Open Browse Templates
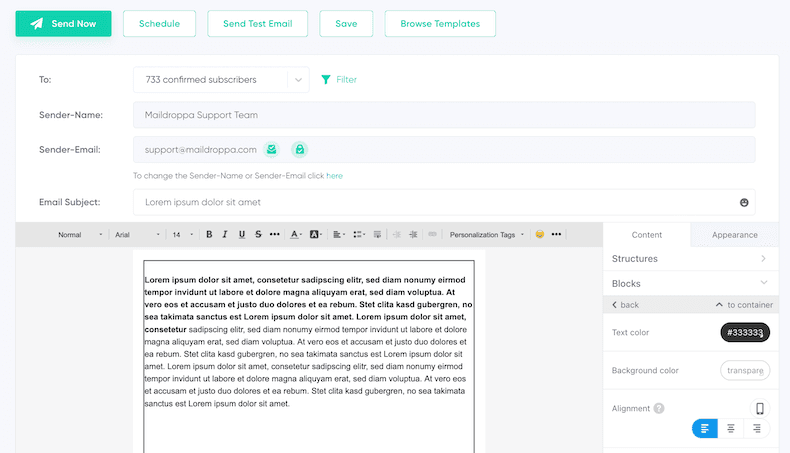 point(440,24)
